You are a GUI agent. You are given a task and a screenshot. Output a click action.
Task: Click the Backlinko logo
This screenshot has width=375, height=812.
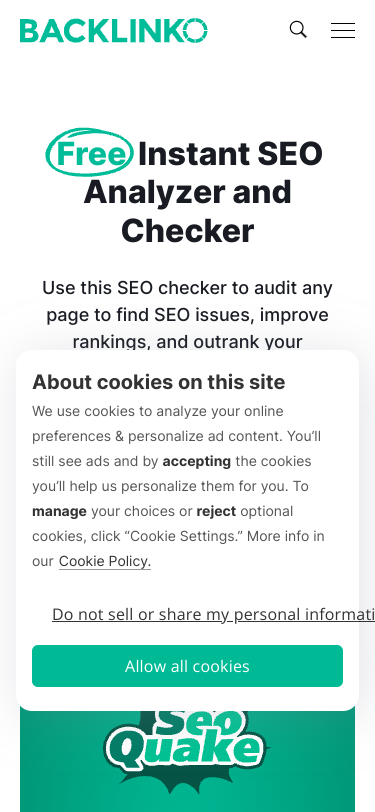[x=114, y=31]
